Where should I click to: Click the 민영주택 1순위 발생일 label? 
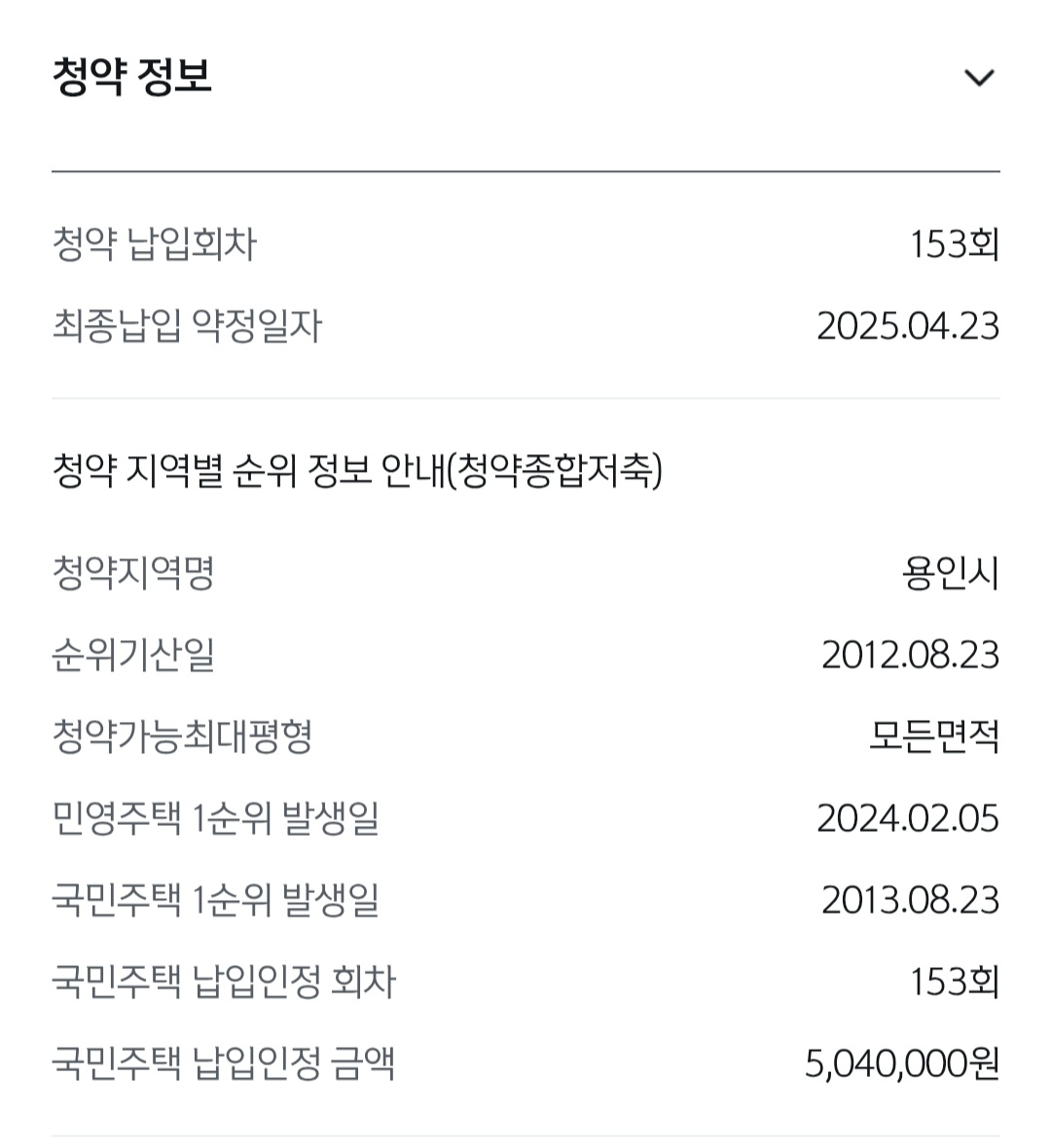pos(215,818)
